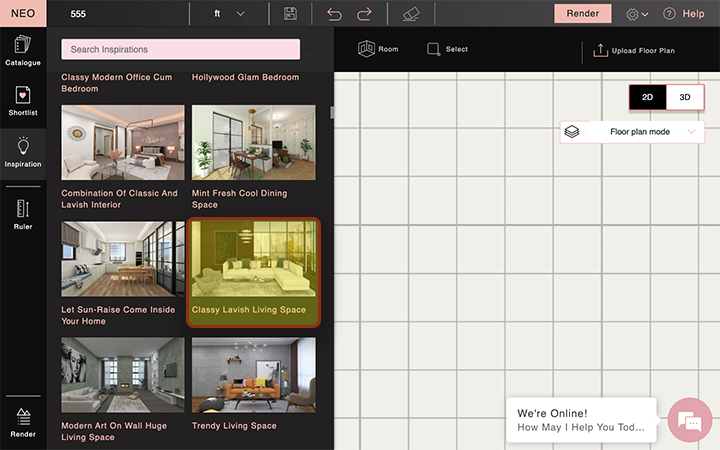Click Classy Modern Office Cum Bedroom title
This screenshot has height=450, width=720.
[x=117, y=83]
